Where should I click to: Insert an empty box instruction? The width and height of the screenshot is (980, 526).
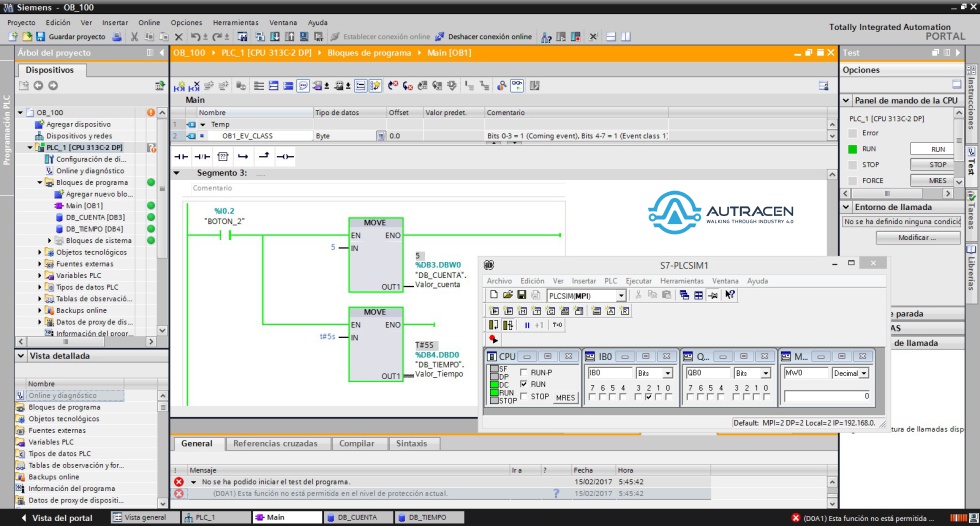click(x=222, y=156)
